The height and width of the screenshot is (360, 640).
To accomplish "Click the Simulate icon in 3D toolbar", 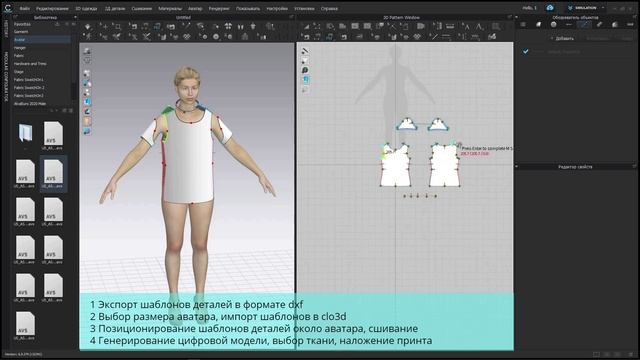I will tap(88, 27).
